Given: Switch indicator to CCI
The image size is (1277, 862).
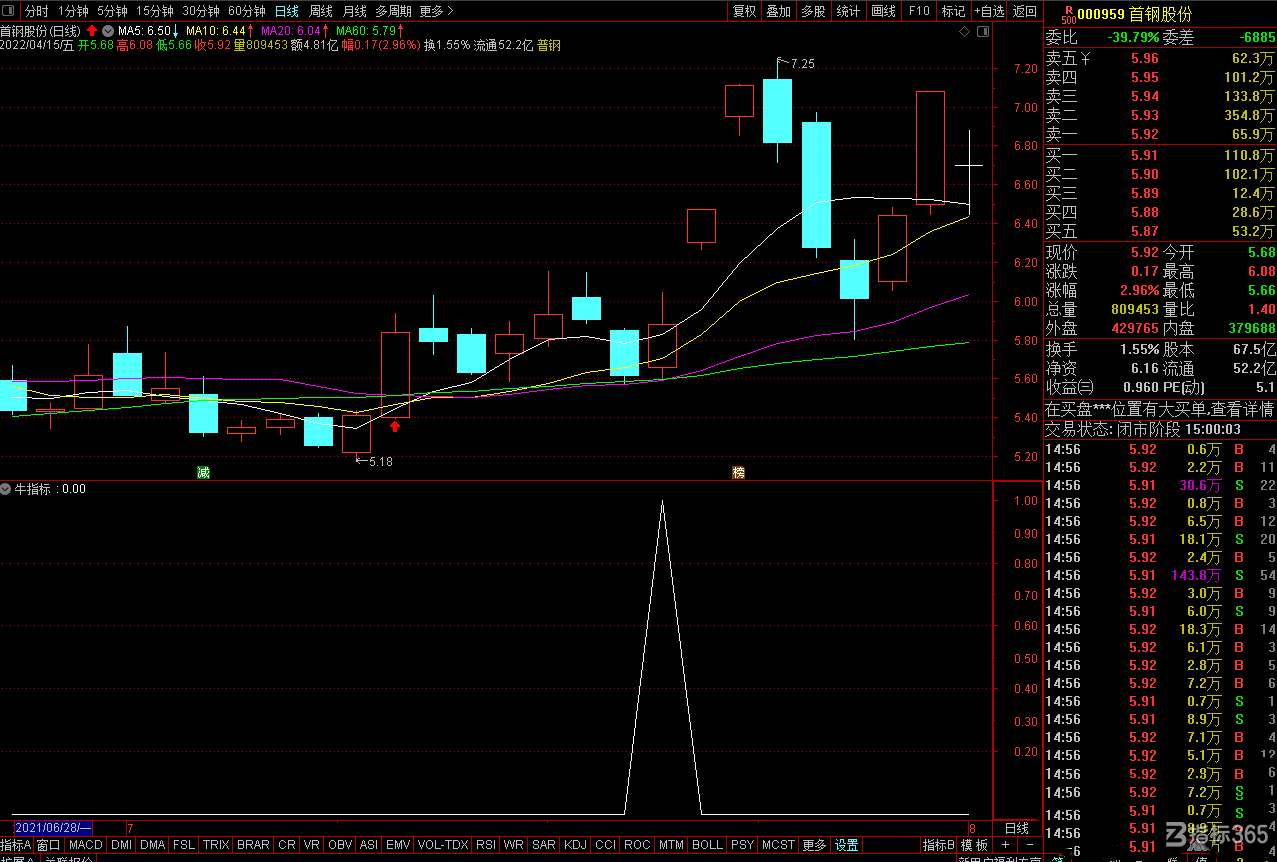Looking at the screenshot, I should coord(606,845).
